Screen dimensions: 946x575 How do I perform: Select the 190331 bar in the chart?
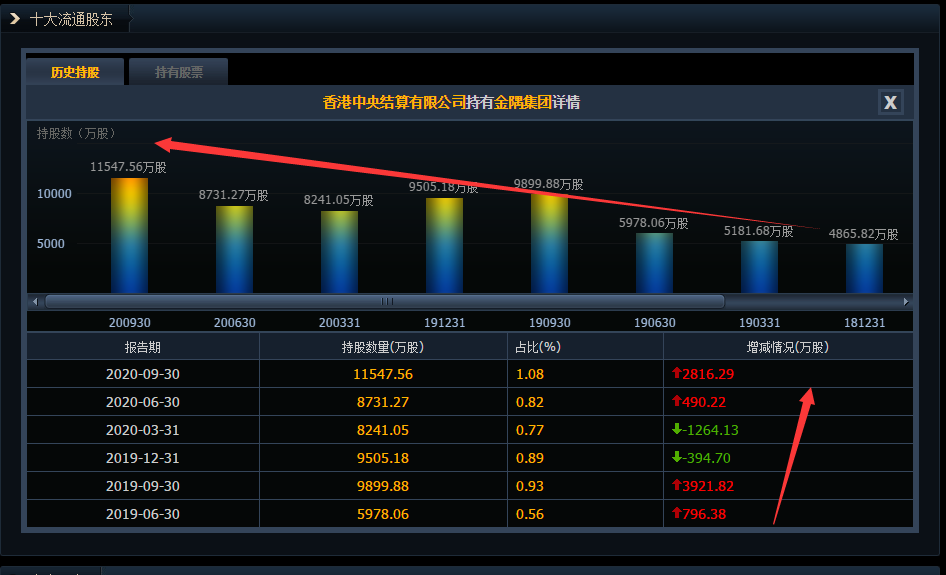(x=759, y=267)
